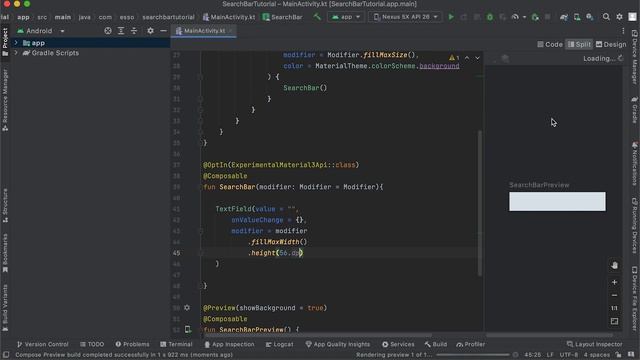Click run preview gutter icon at SearchBarPreview
Image resolution: width=640 pixels, height=360 pixels.
(188, 329)
